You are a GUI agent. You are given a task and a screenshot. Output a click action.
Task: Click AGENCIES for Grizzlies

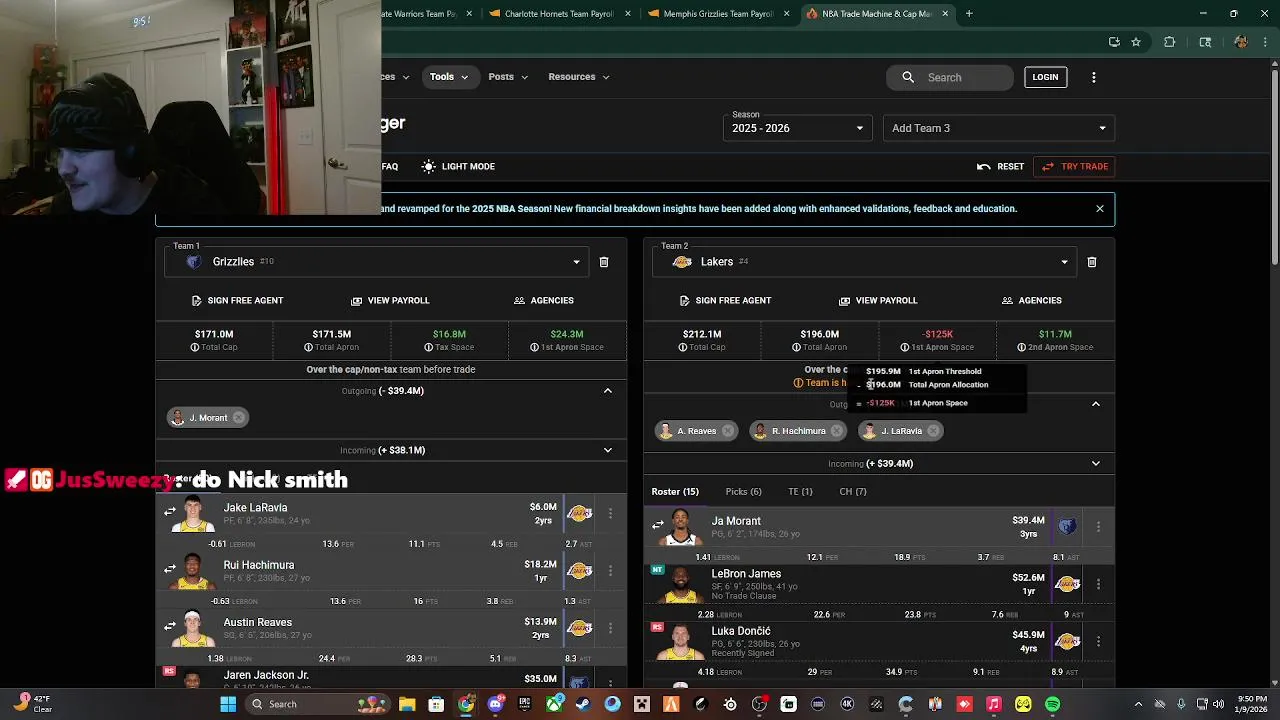coord(543,301)
